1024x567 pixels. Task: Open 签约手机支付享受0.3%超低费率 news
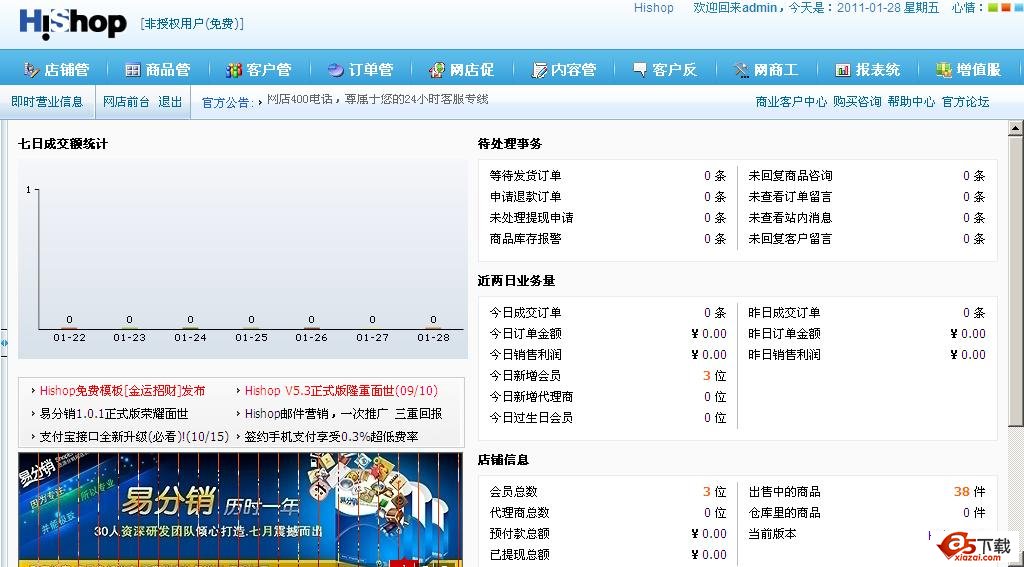[331, 437]
